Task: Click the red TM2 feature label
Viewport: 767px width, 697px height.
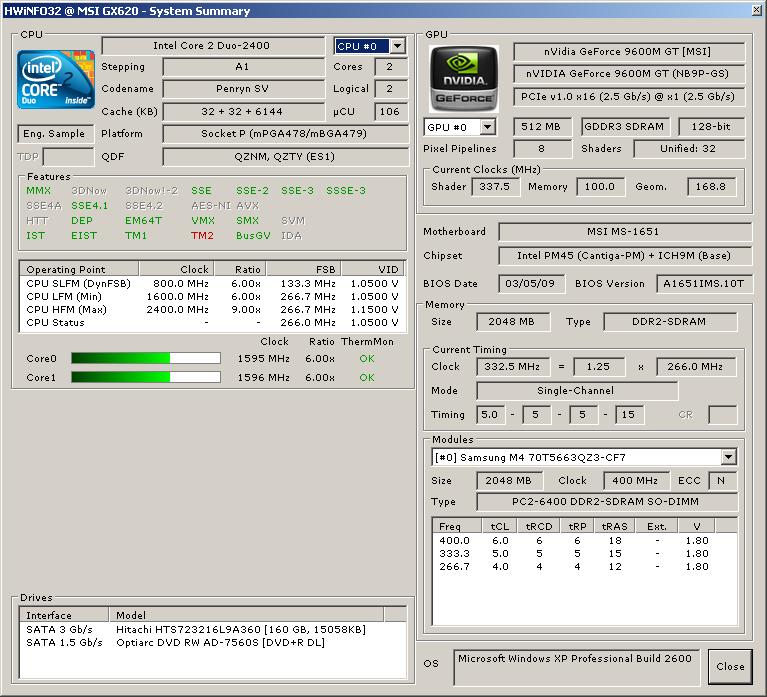Action: [203, 236]
